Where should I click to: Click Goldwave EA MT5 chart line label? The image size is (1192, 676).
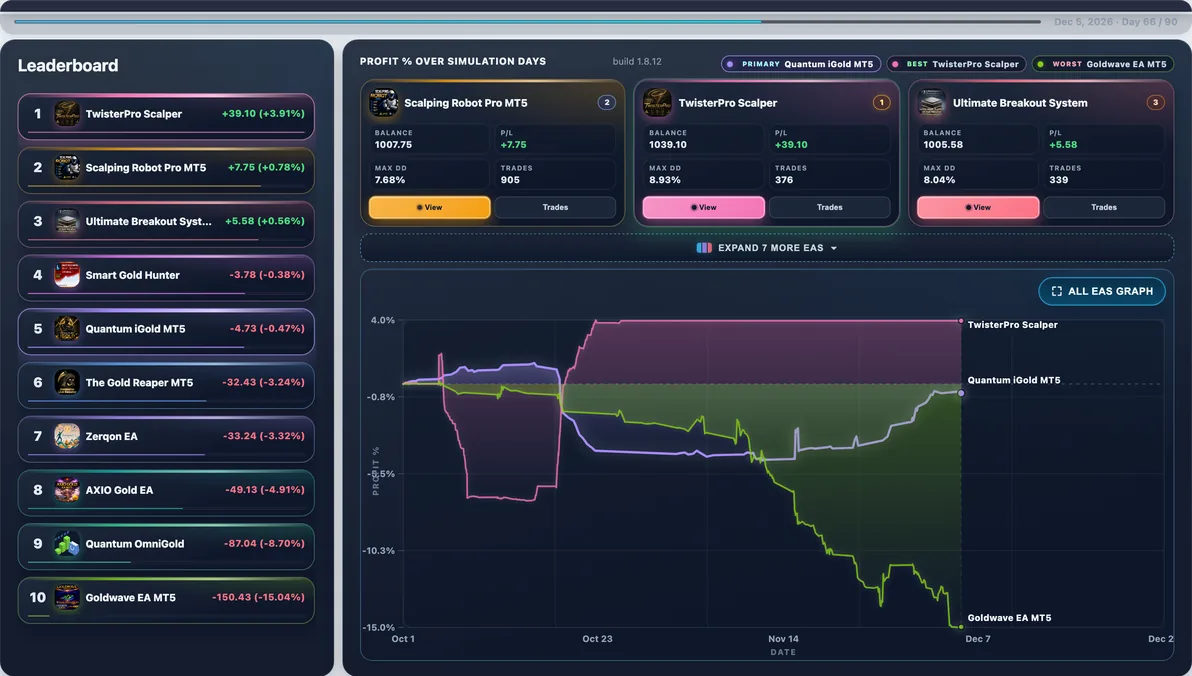pos(1010,618)
